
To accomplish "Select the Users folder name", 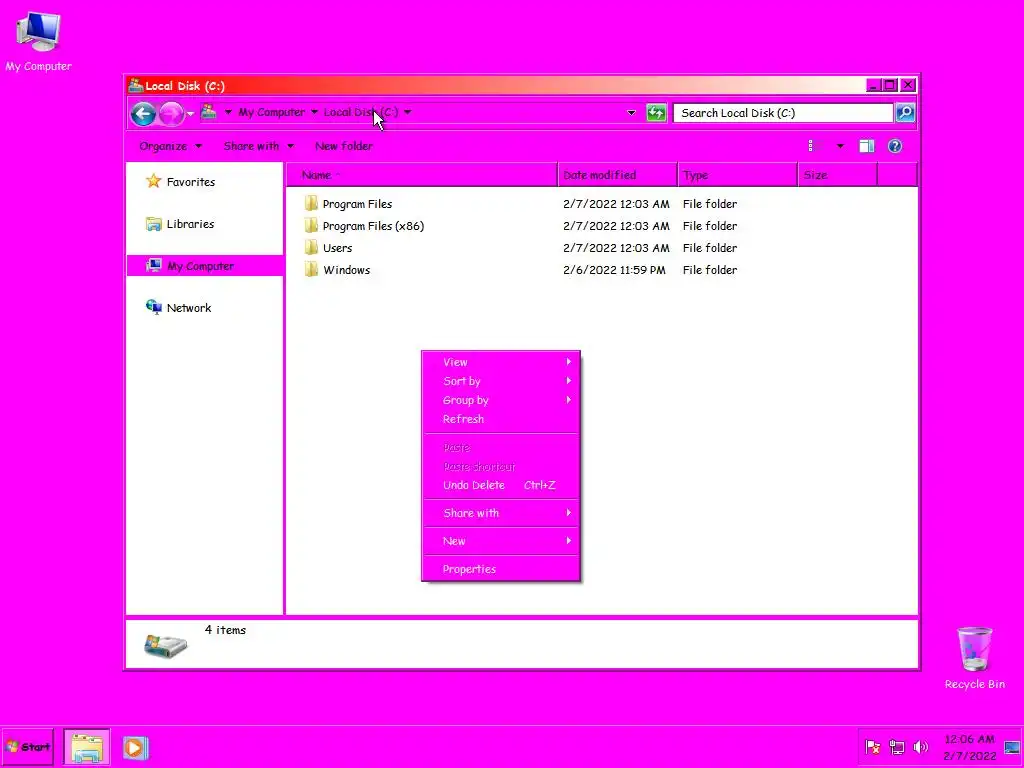I will point(337,248).
